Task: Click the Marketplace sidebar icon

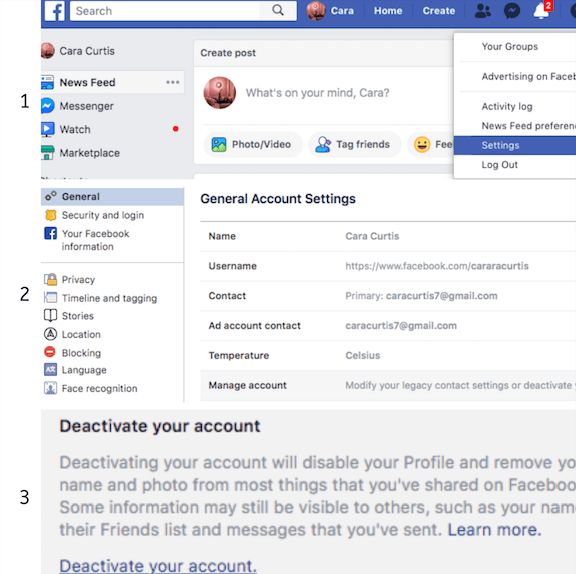Action: click(x=47, y=153)
